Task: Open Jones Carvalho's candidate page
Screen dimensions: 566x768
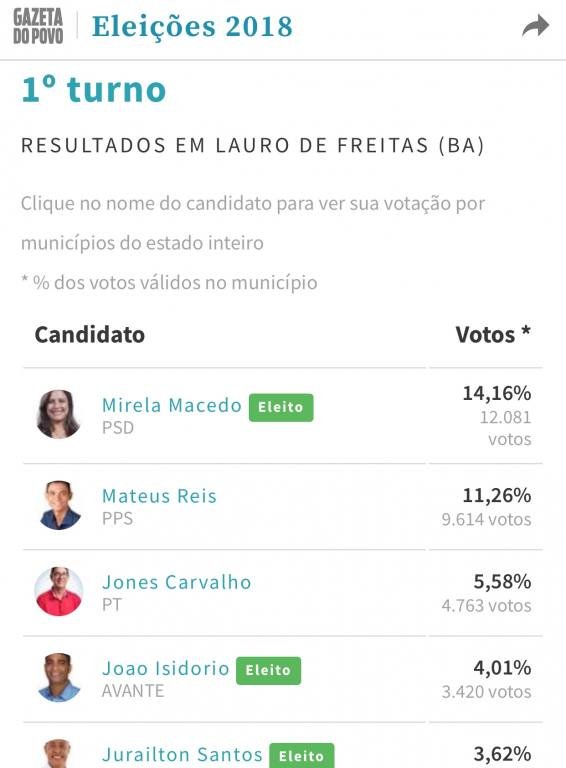Action: click(177, 582)
